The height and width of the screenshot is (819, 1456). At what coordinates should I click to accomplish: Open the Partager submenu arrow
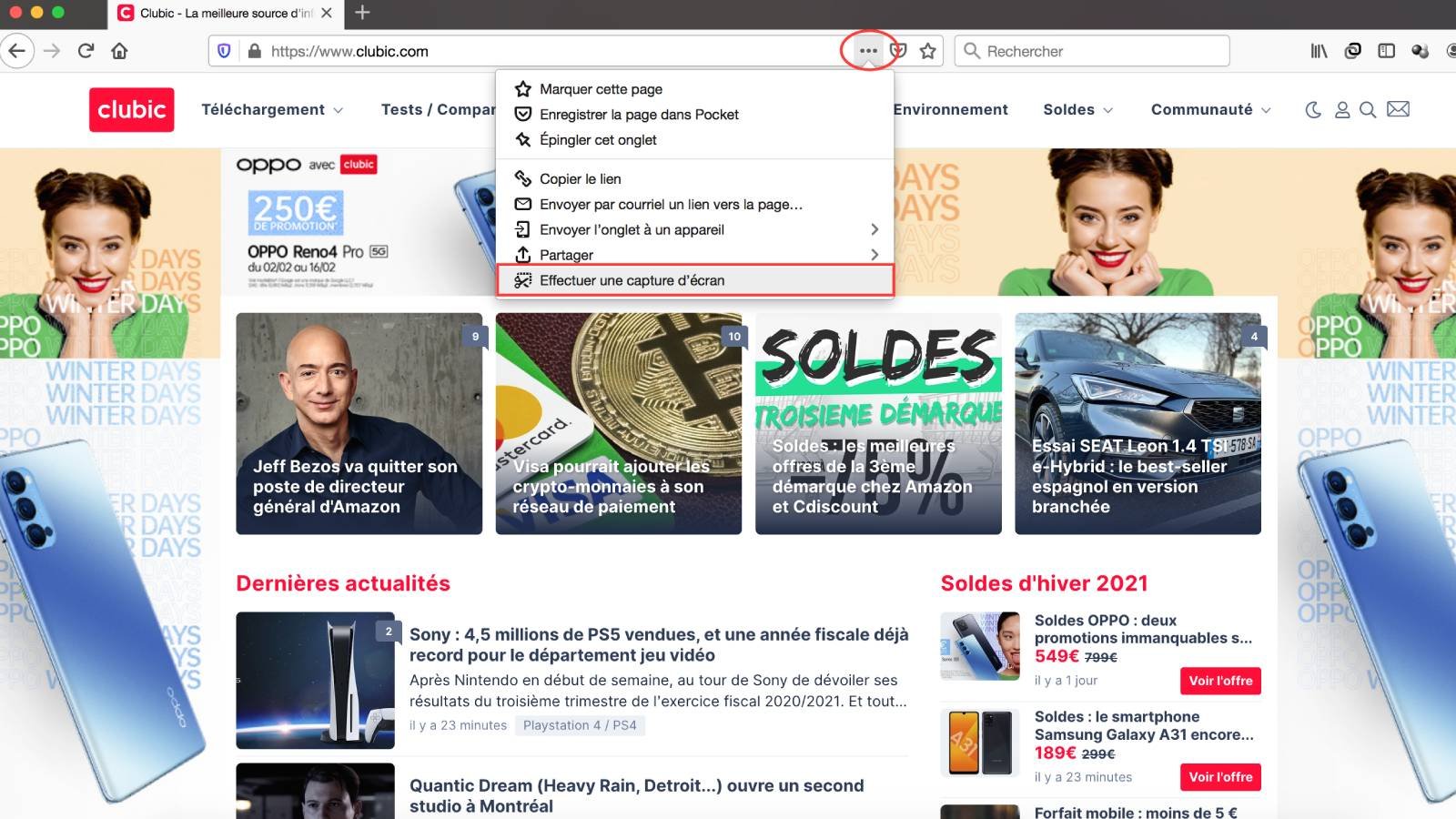(874, 255)
